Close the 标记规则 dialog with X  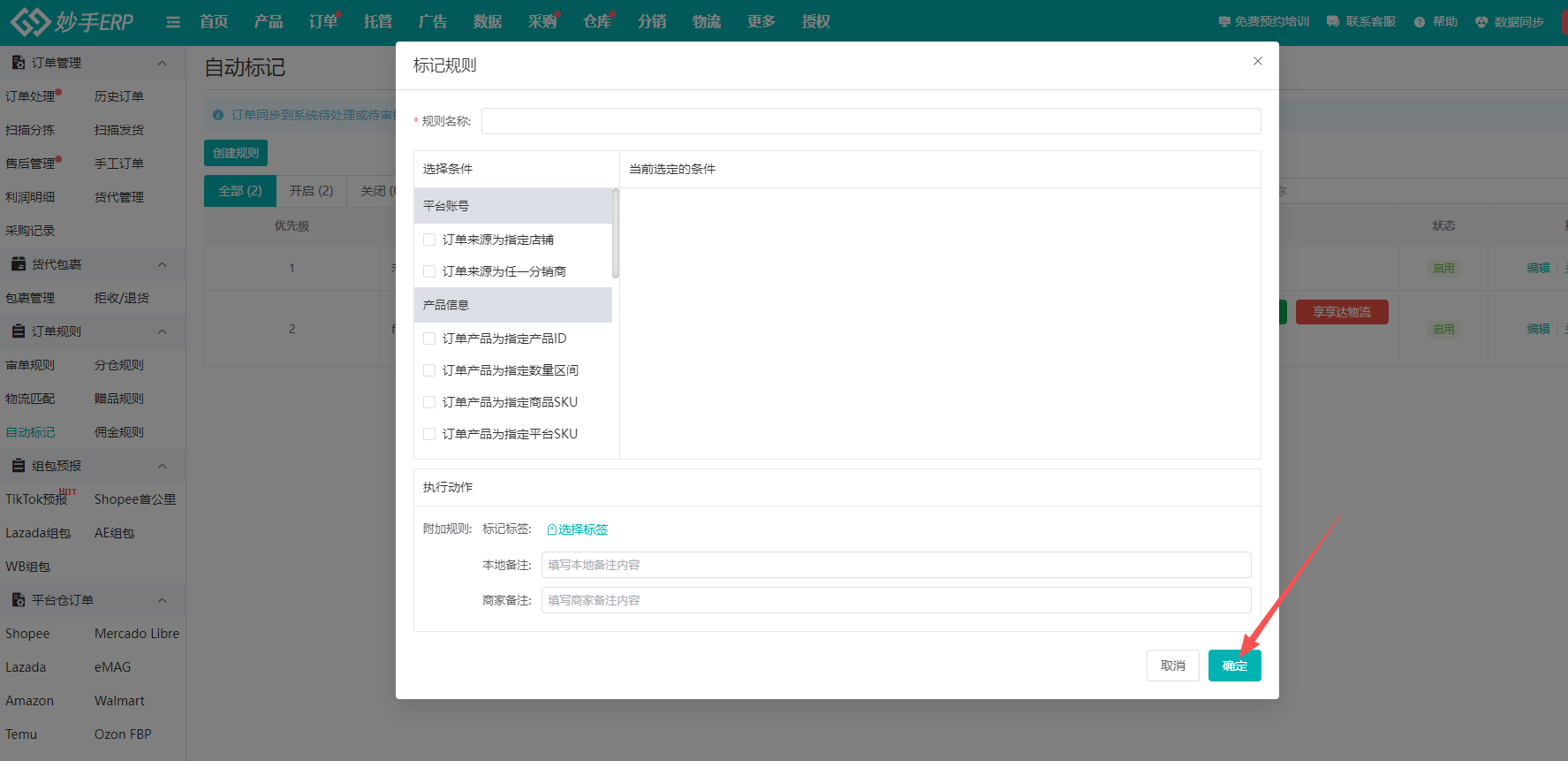[1257, 61]
